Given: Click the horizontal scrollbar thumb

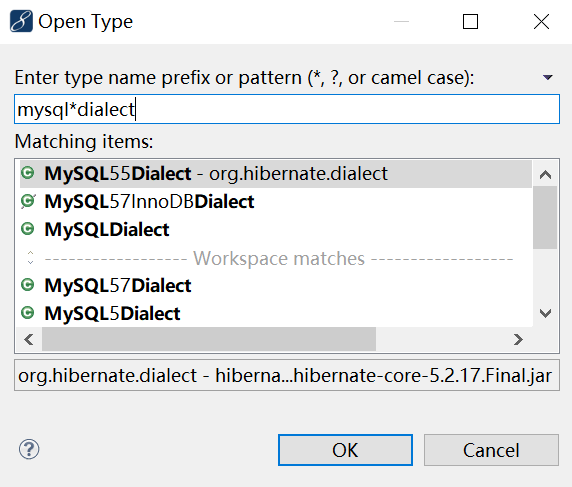Looking at the screenshot, I should (209, 339).
